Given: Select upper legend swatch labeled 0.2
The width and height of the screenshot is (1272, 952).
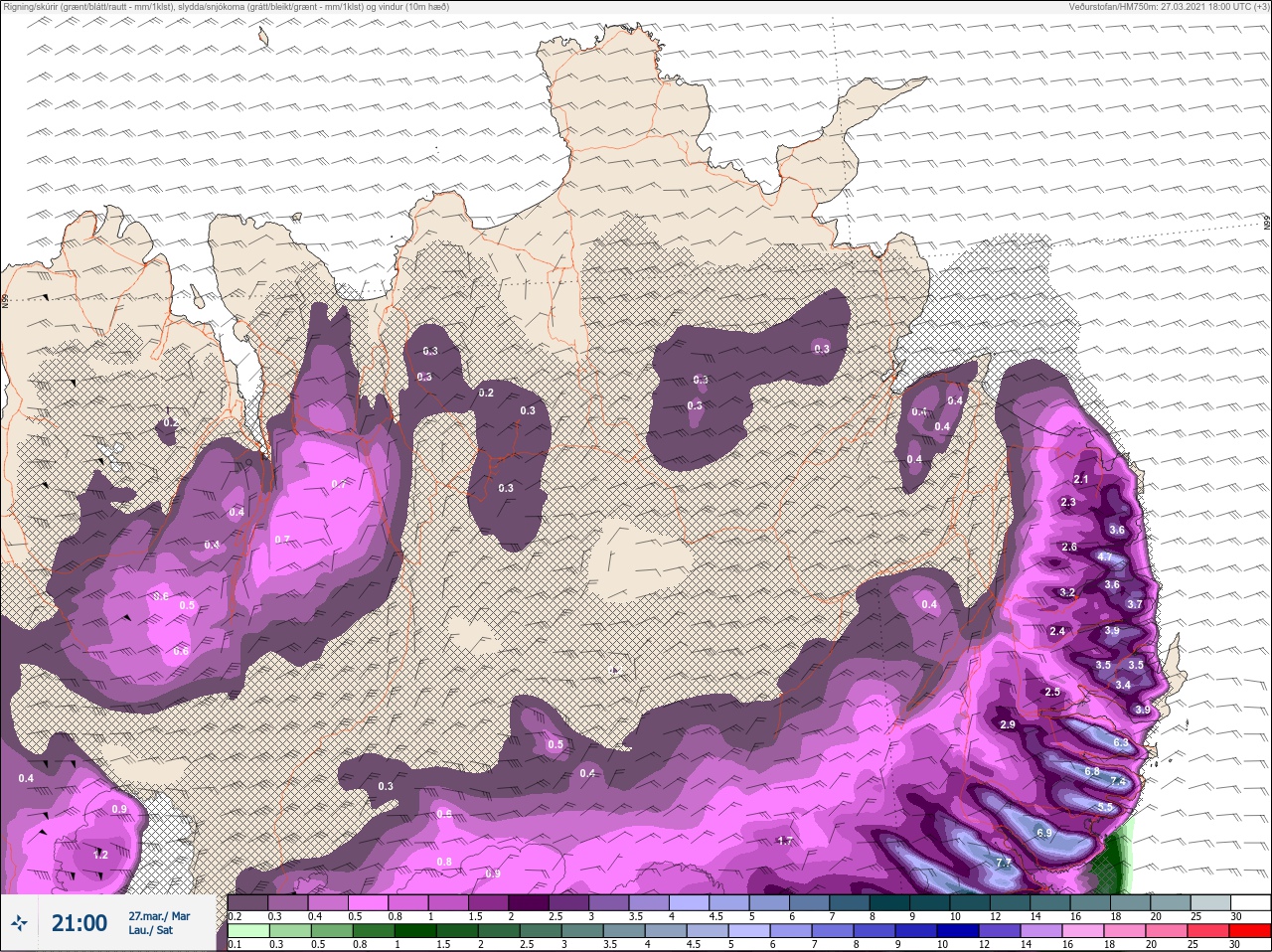Looking at the screenshot, I should coord(247,901).
